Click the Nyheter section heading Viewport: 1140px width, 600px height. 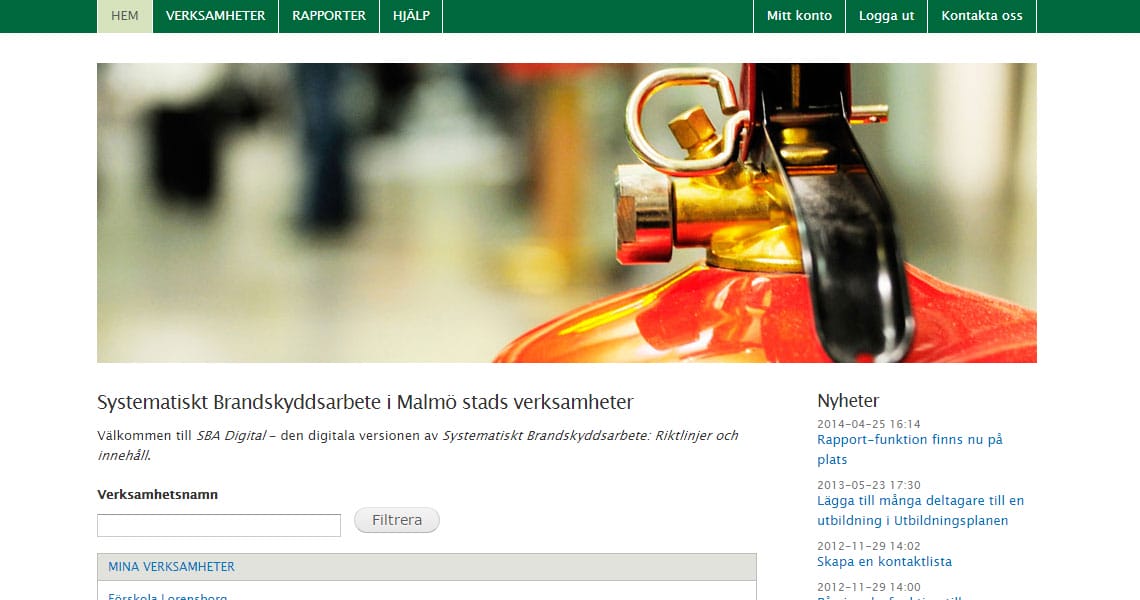[x=847, y=400]
